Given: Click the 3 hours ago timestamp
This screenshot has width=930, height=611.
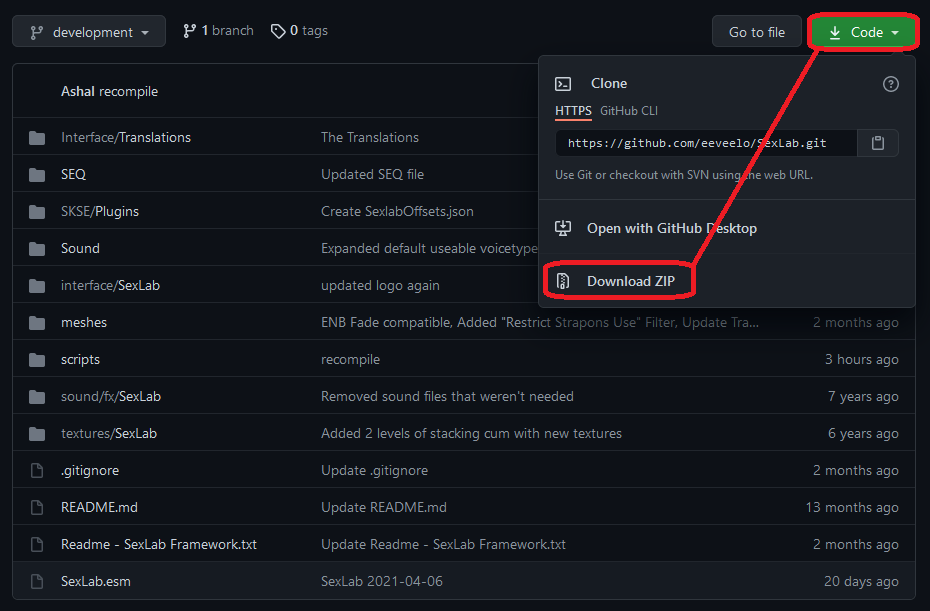Looking at the screenshot, I should click(x=861, y=359).
